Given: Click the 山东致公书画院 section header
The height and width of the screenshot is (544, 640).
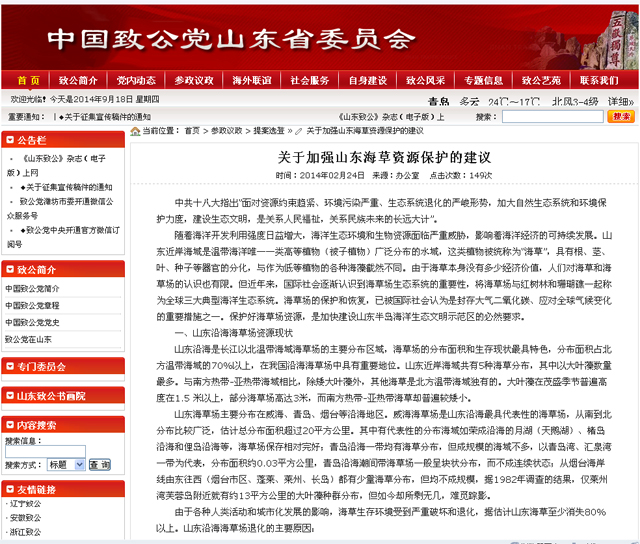Looking at the screenshot, I should (63, 395).
